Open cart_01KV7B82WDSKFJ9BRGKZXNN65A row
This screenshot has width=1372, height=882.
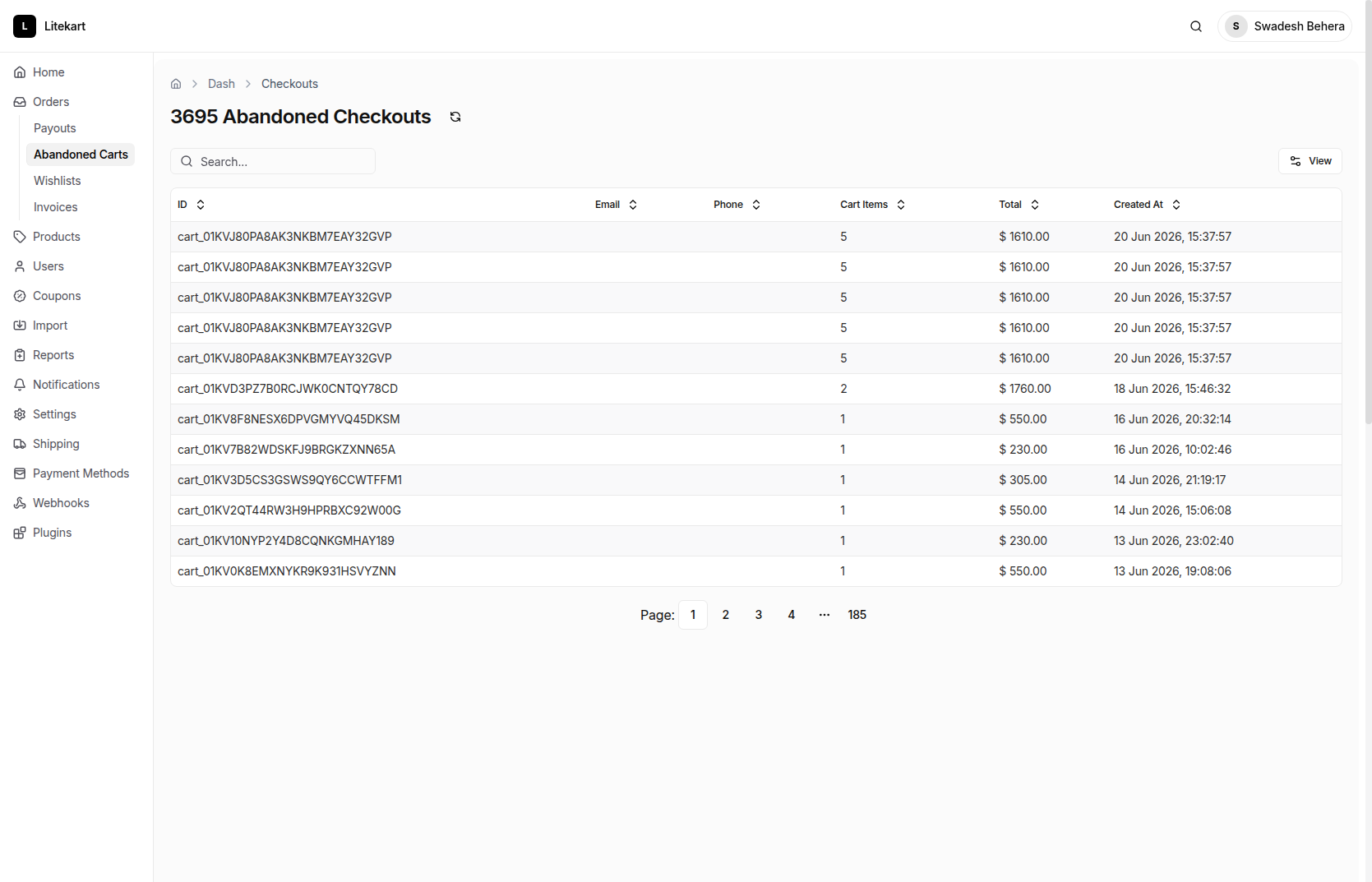pos(756,450)
